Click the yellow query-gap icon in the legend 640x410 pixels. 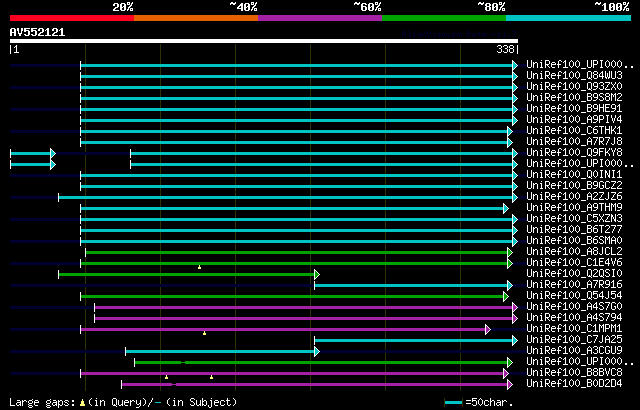click(82, 403)
